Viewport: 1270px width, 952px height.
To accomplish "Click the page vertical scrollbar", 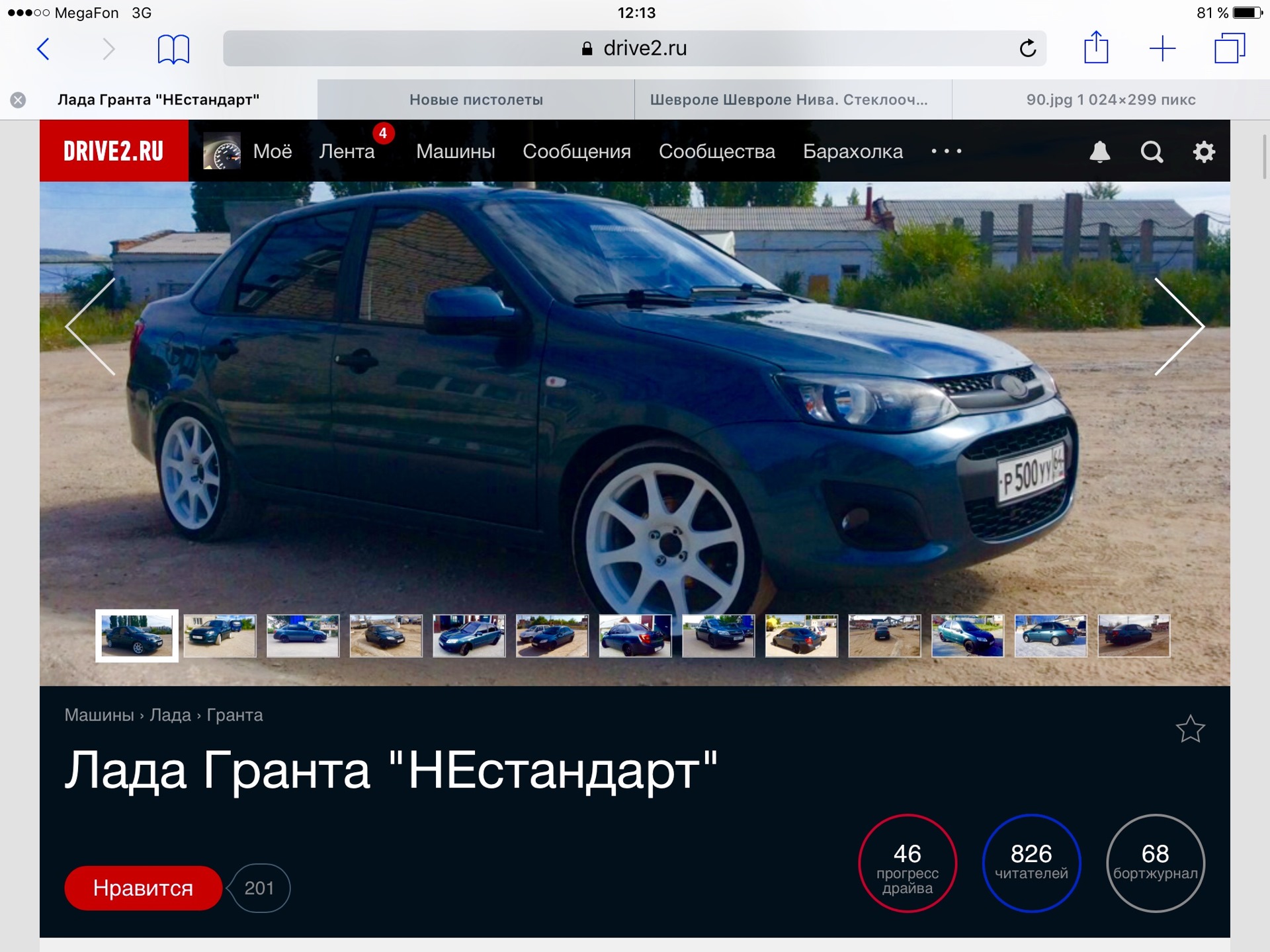I will point(1265,156).
